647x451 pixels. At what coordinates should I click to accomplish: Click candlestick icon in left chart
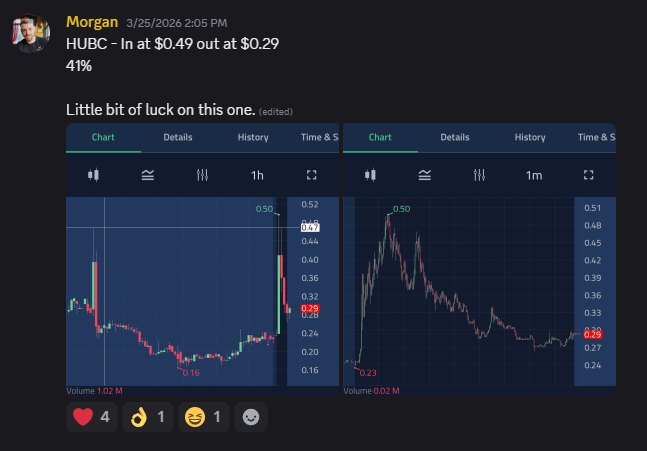tap(93, 175)
